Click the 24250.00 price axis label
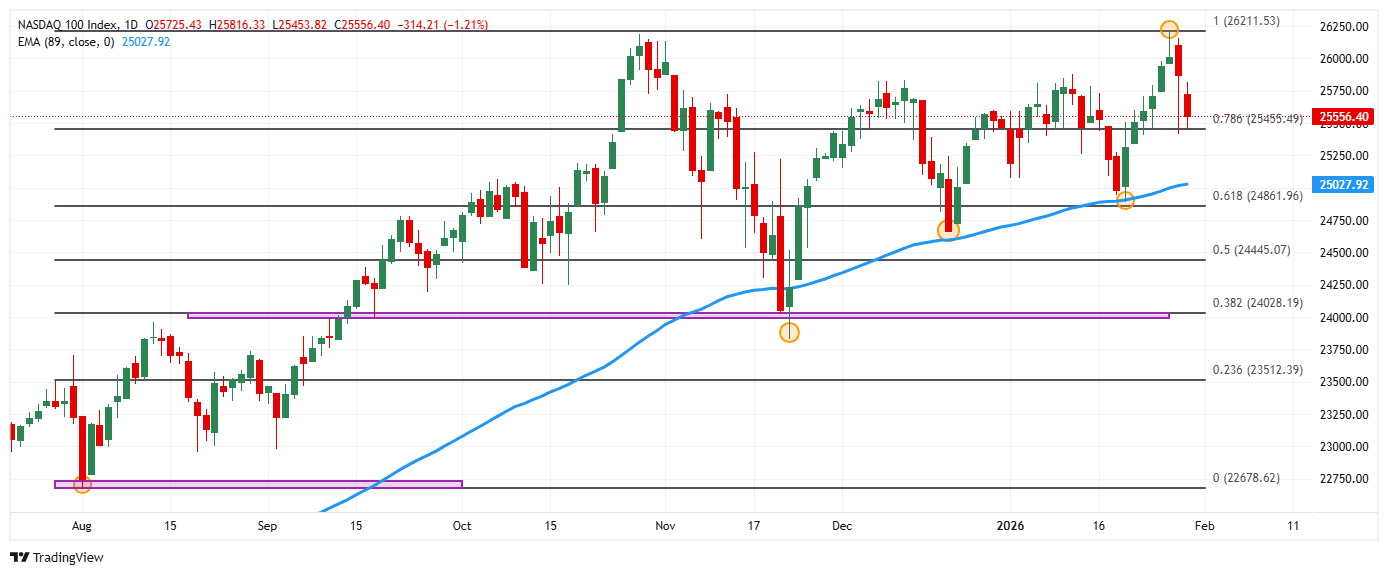This screenshot has height=575, width=1388. (x=1346, y=285)
